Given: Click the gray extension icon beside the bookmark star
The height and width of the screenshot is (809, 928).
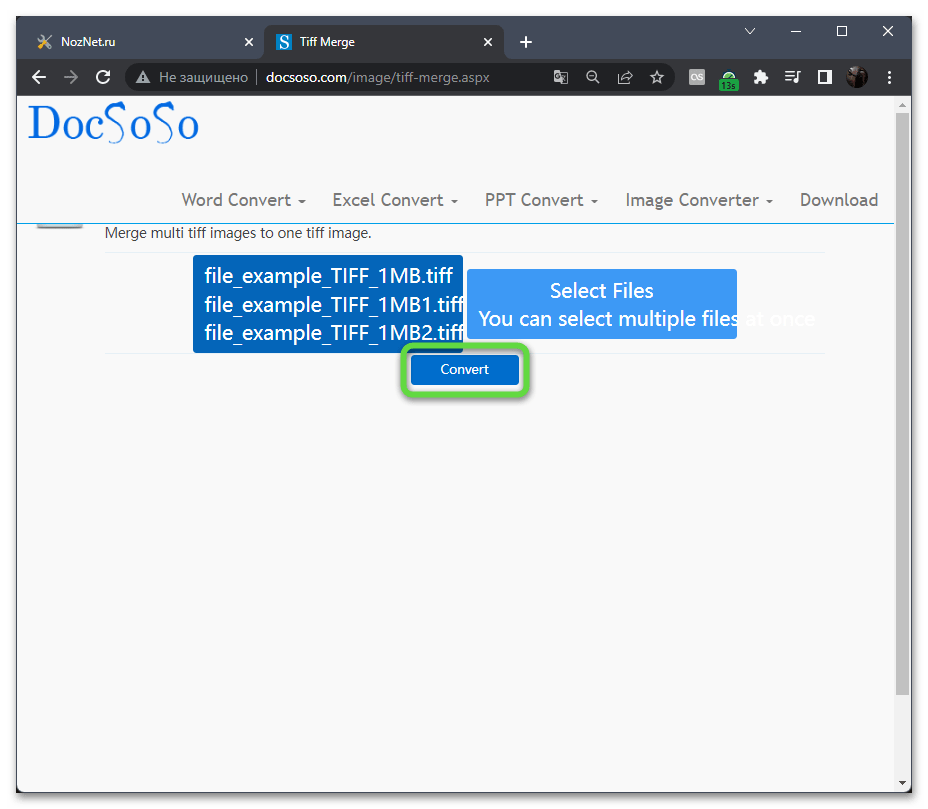Looking at the screenshot, I should coord(697,78).
